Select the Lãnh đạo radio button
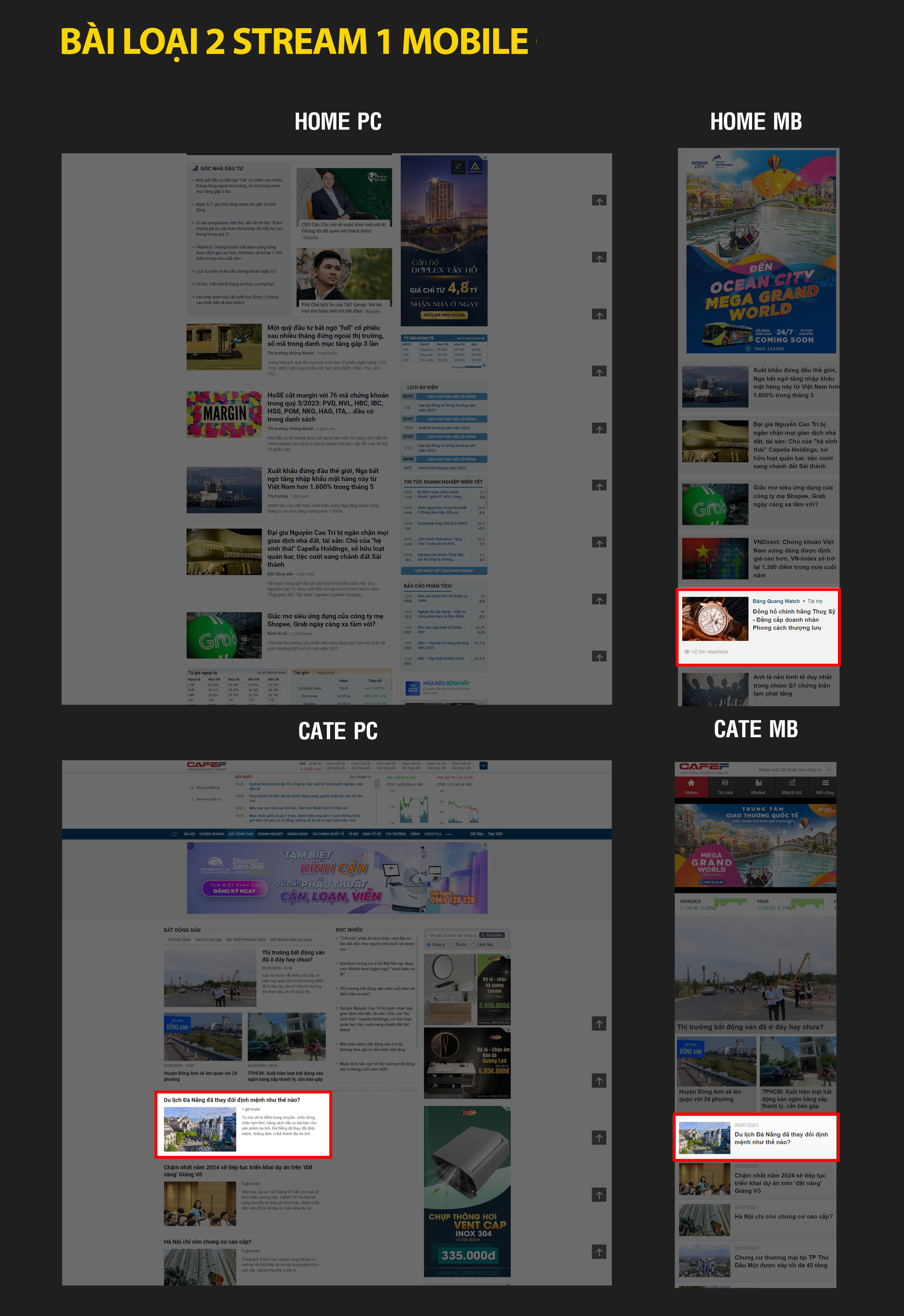The width and height of the screenshot is (904, 1316). click(x=473, y=944)
